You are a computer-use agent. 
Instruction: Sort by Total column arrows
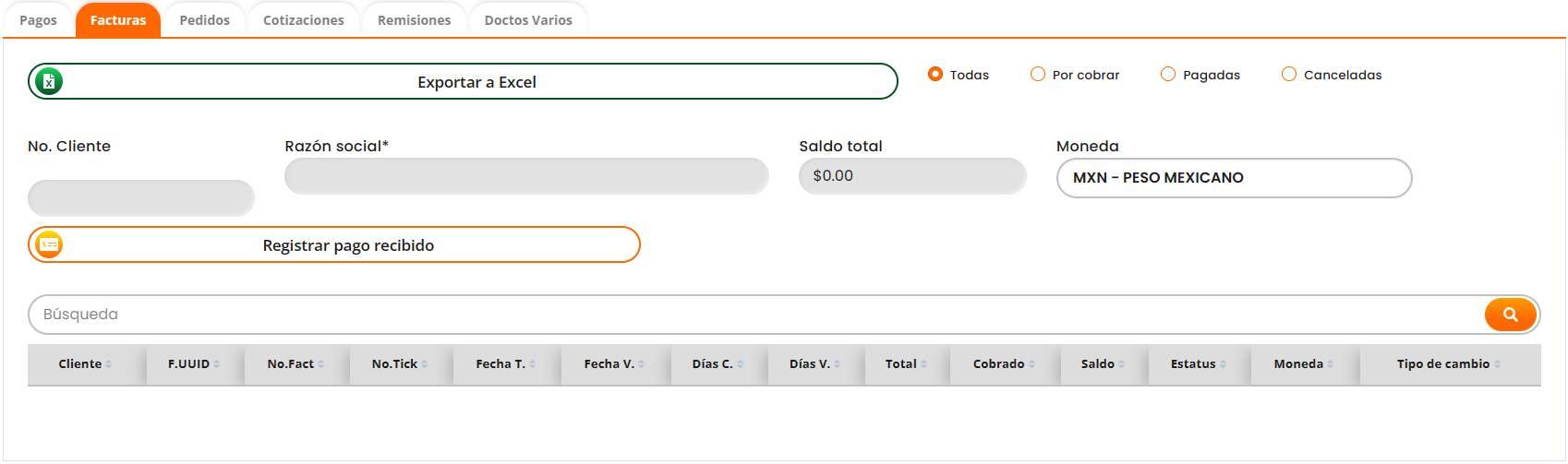pos(923,364)
